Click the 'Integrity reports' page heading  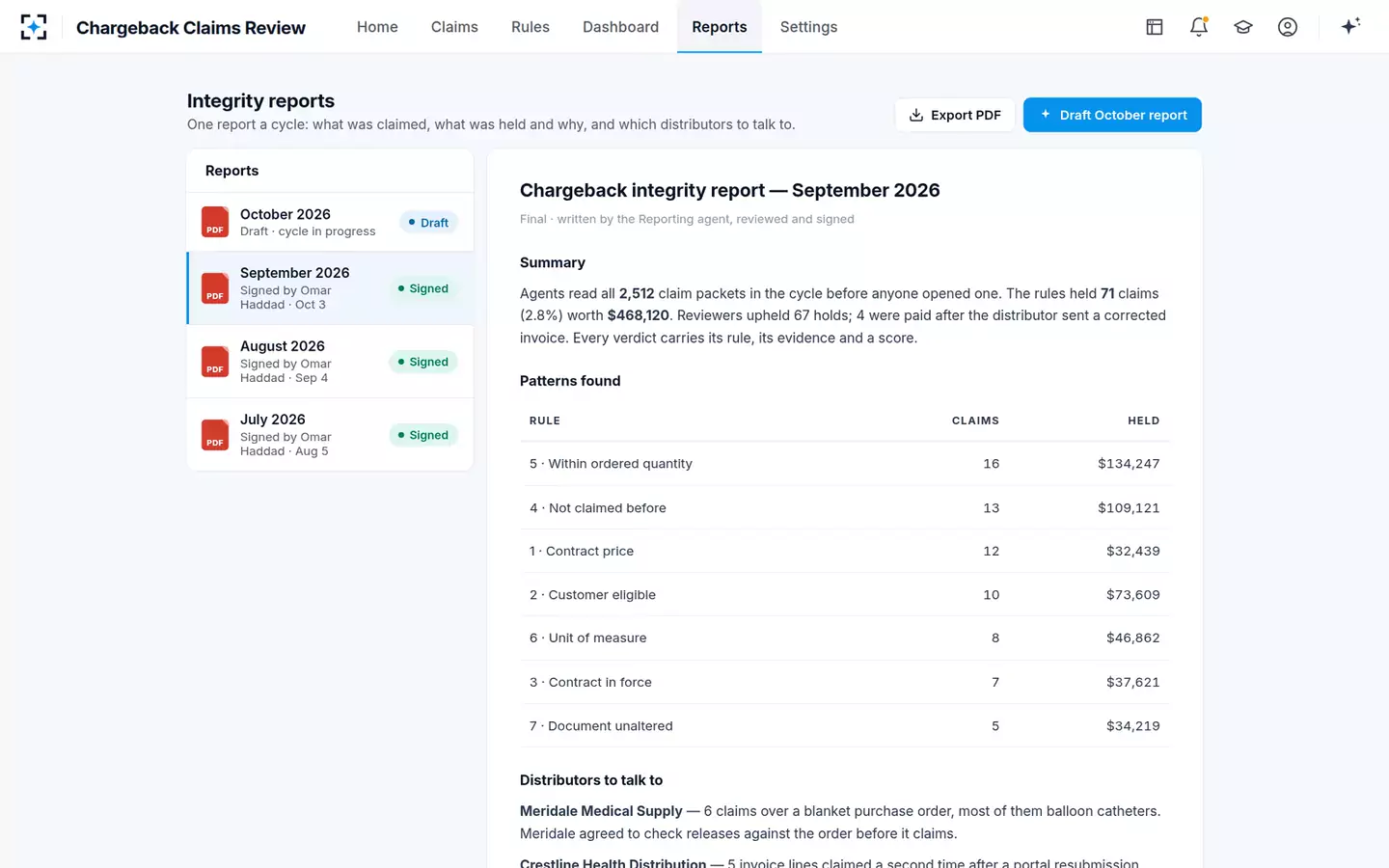pyautogui.click(x=260, y=101)
